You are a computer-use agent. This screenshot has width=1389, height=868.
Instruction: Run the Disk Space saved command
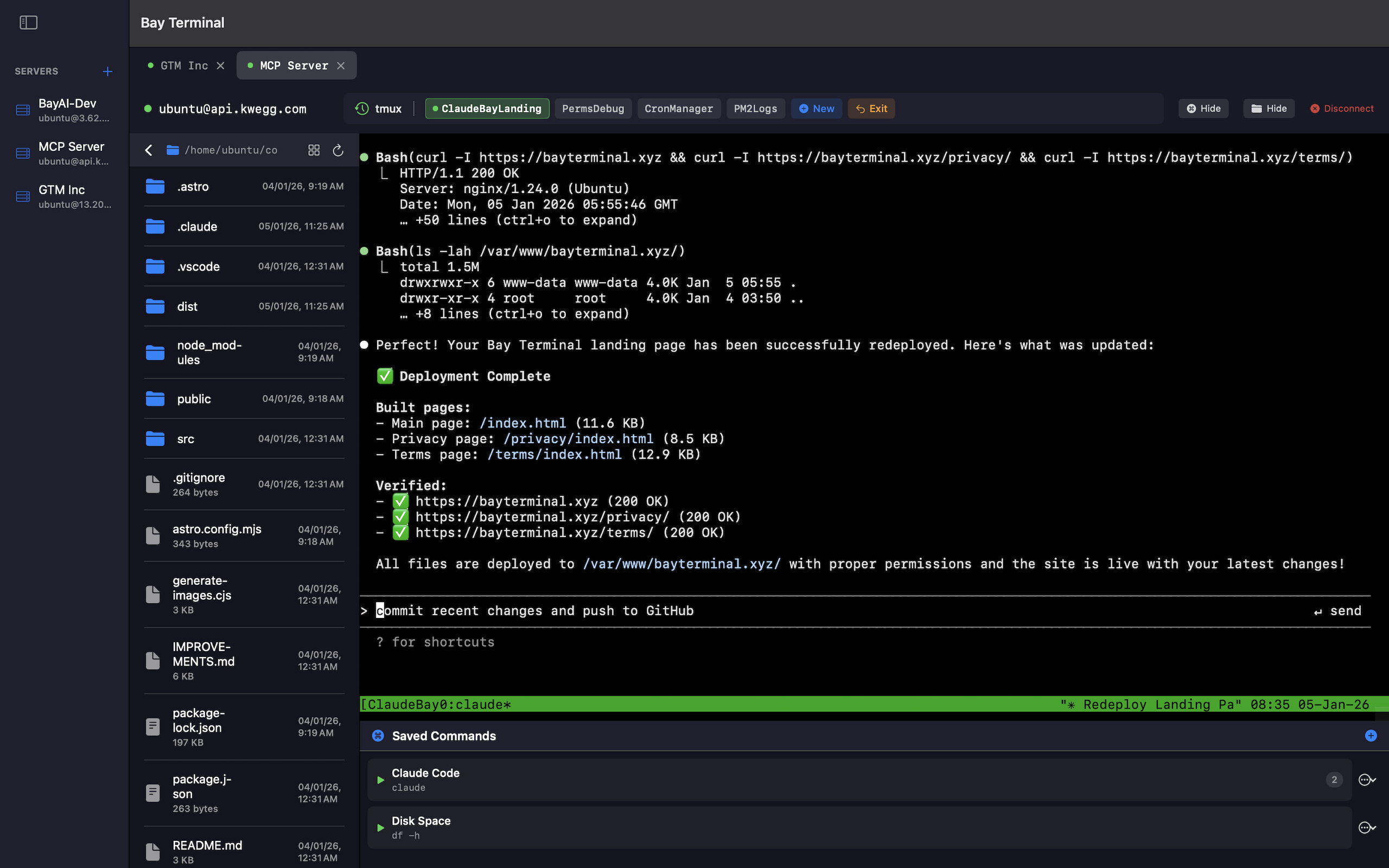pos(380,827)
